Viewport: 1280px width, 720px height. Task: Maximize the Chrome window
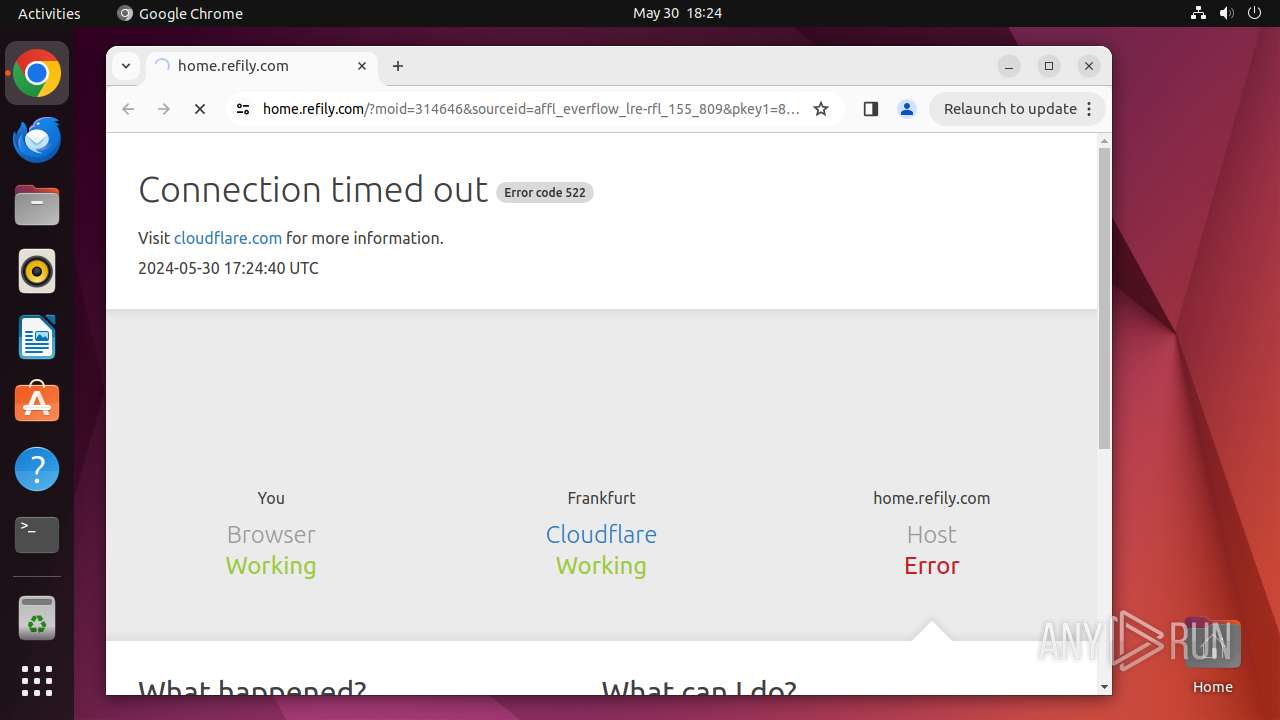pyautogui.click(x=1049, y=66)
